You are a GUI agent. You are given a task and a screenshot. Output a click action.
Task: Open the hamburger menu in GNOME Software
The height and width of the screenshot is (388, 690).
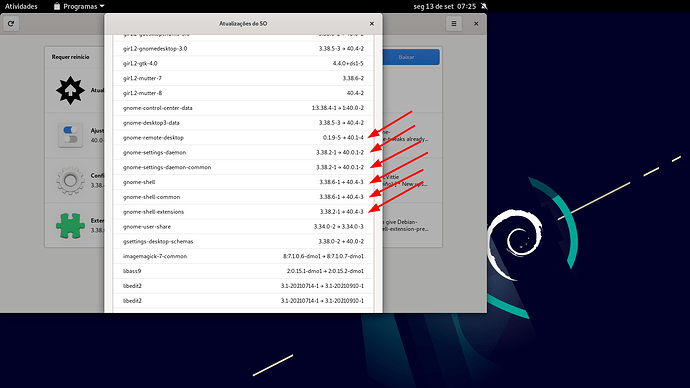point(454,24)
